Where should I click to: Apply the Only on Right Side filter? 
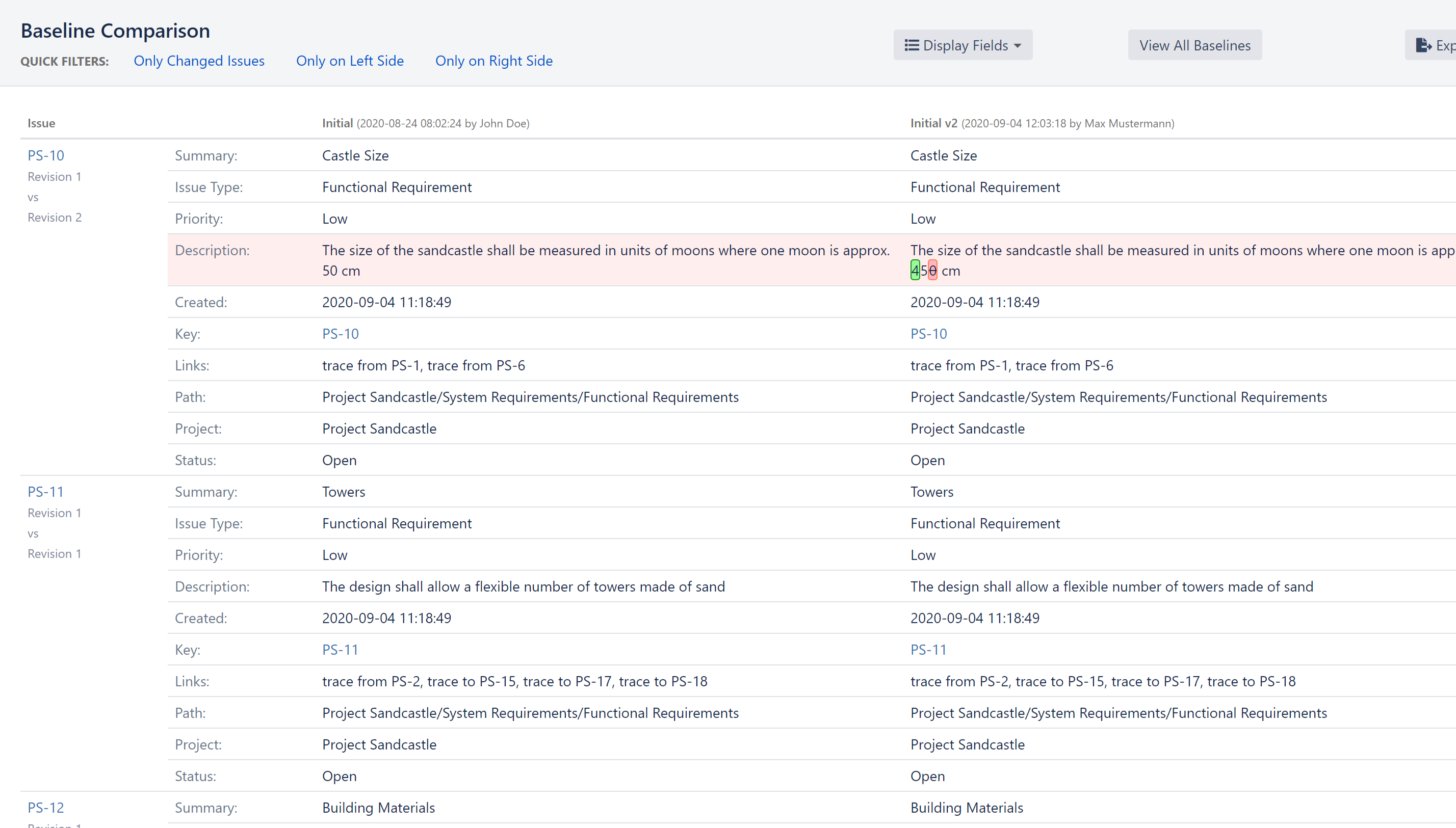pyautogui.click(x=493, y=61)
